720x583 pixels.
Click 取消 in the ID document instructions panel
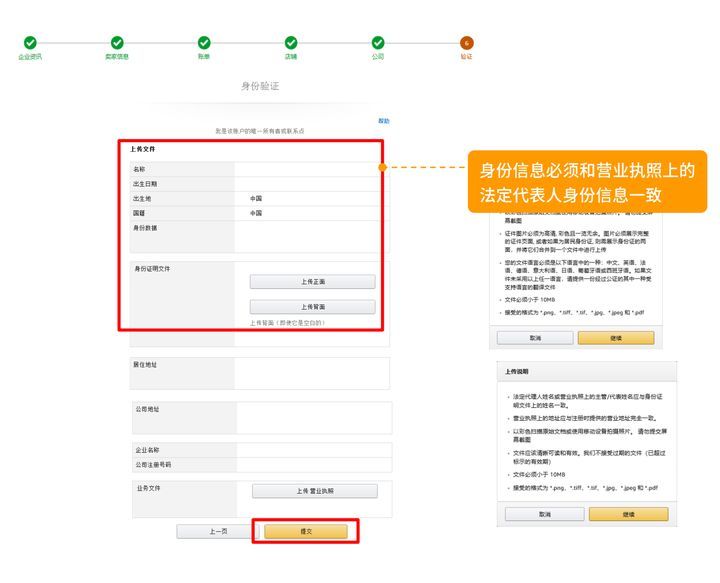535,338
